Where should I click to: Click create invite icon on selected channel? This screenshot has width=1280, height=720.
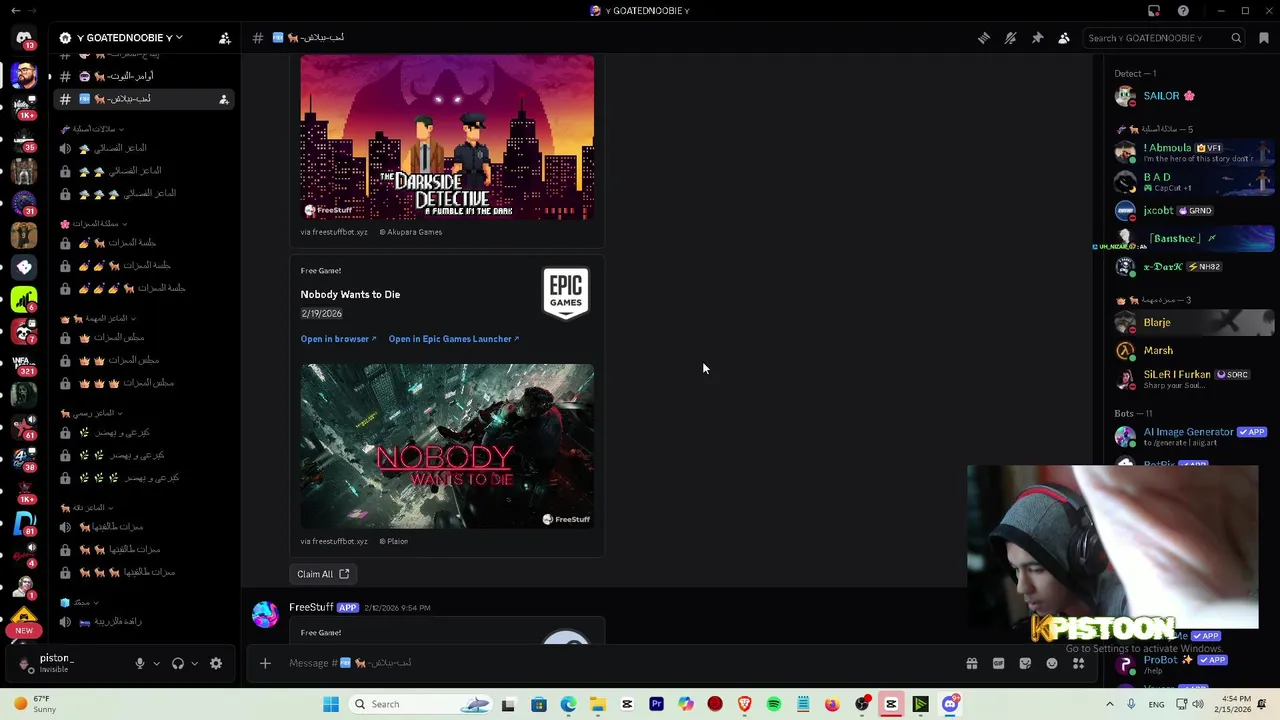pyautogui.click(x=224, y=99)
